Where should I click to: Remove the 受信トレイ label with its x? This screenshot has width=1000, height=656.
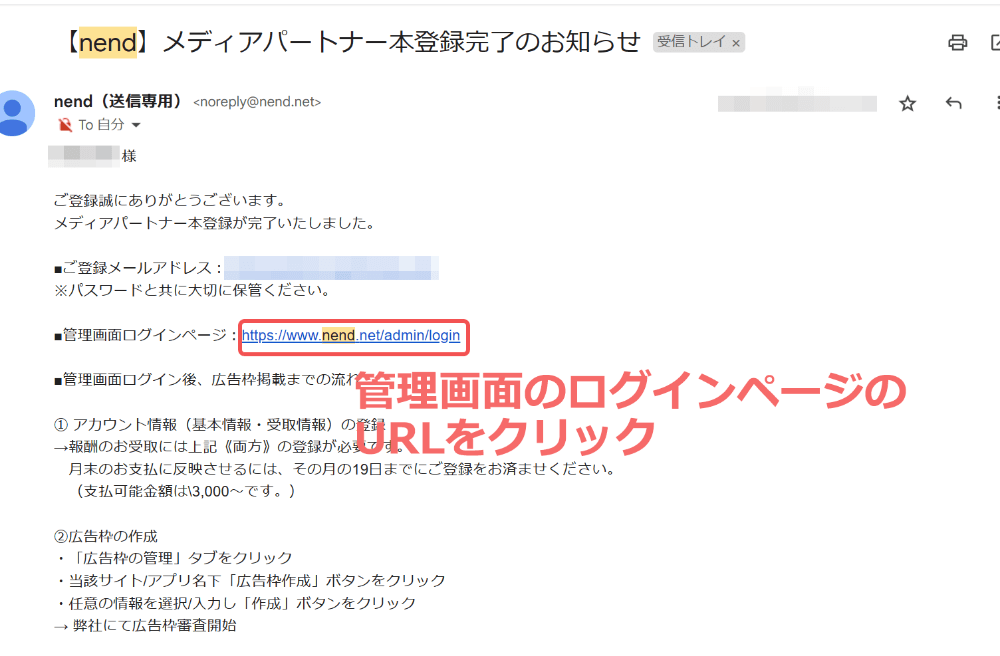coord(736,43)
